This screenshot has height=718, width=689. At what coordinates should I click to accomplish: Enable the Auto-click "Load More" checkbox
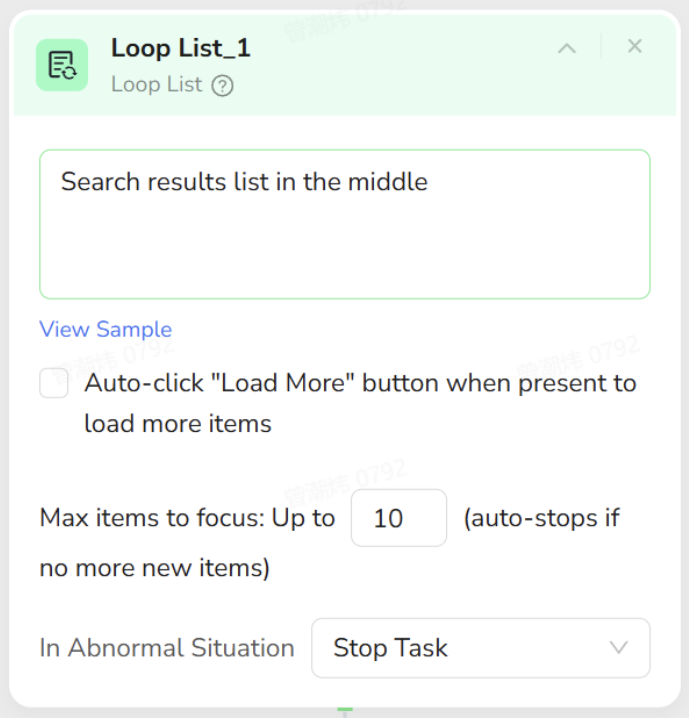[54, 383]
